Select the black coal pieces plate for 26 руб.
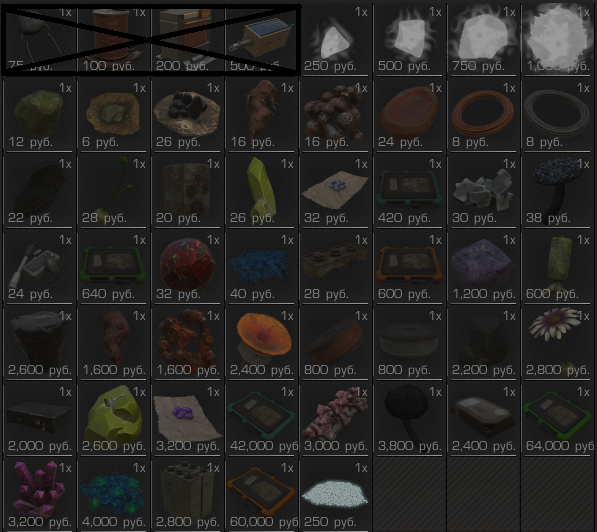The height and width of the screenshot is (532, 597). pos(188,115)
